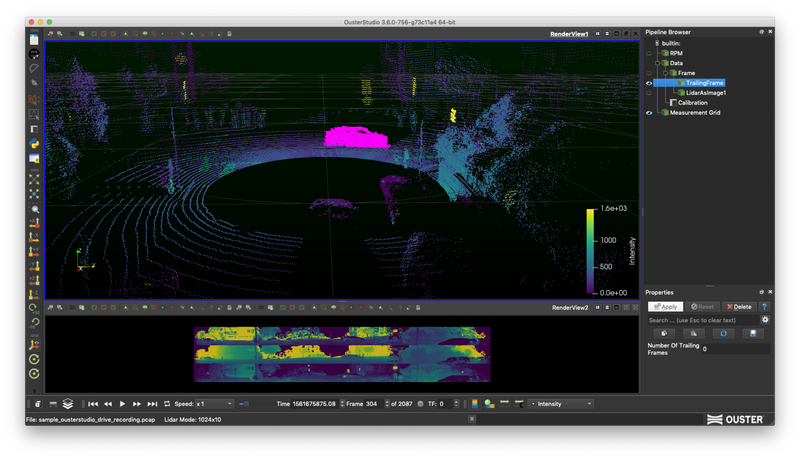
Task: Collapse the Data node in Pipeline Browser
Action: click(657, 63)
